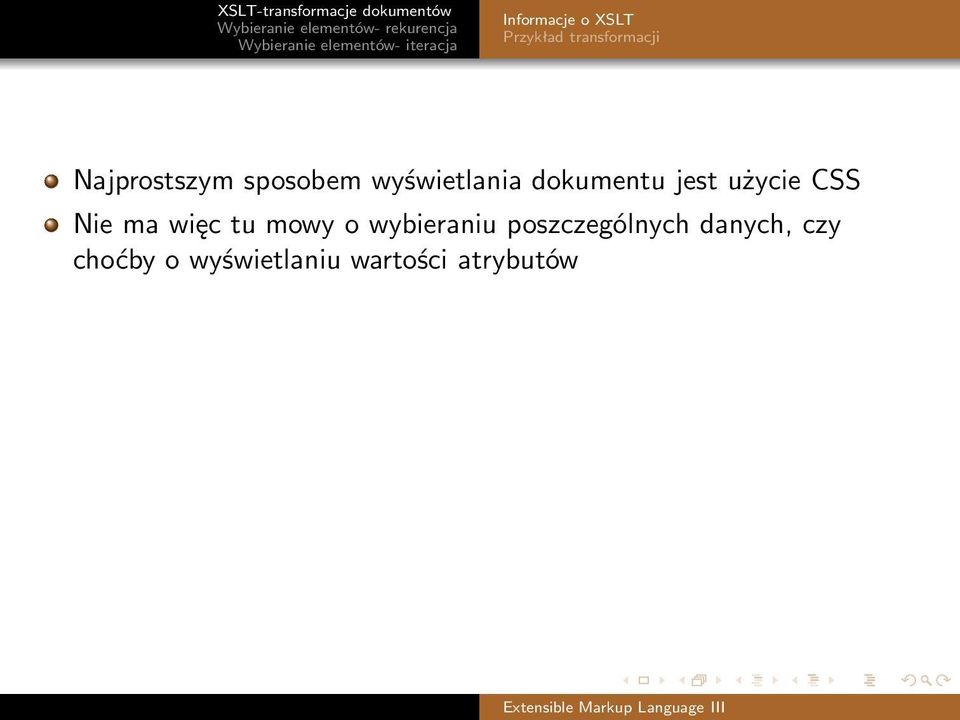Image resolution: width=960 pixels, height=720 pixels.
Task: Open section Wybieranie elementów- rekurencja
Action: (x=337, y=28)
